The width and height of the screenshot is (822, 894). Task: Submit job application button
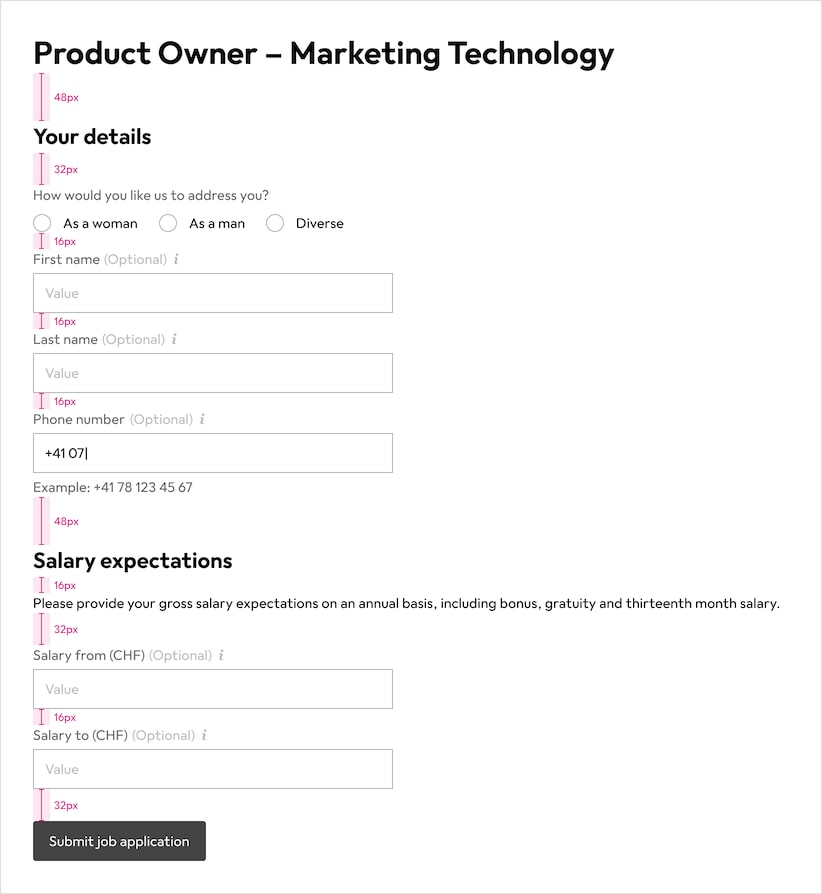(x=119, y=841)
